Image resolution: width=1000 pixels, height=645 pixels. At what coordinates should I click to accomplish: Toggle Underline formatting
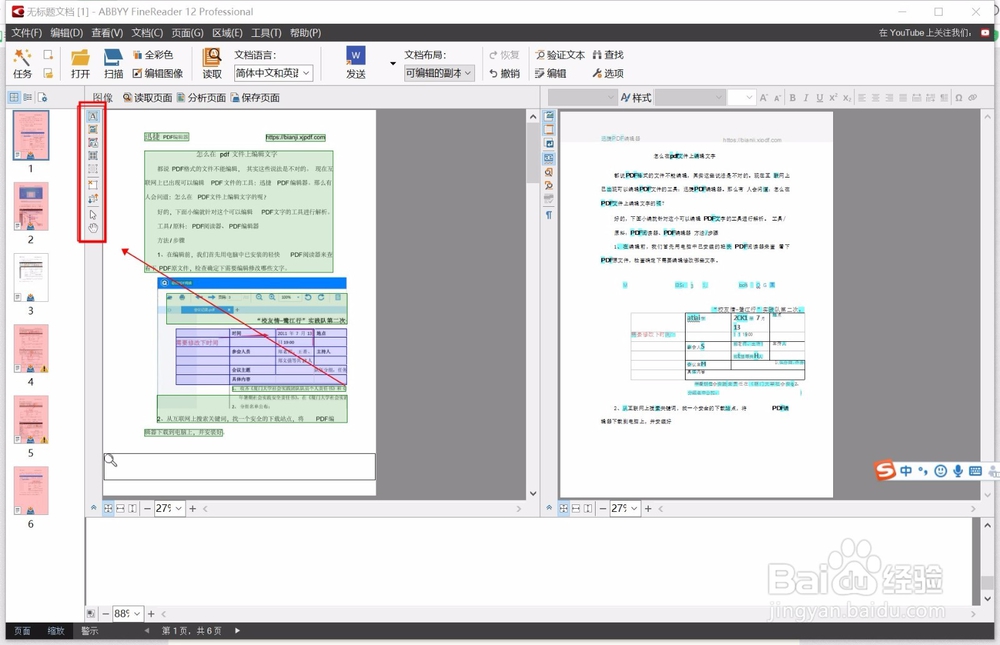point(820,98)
